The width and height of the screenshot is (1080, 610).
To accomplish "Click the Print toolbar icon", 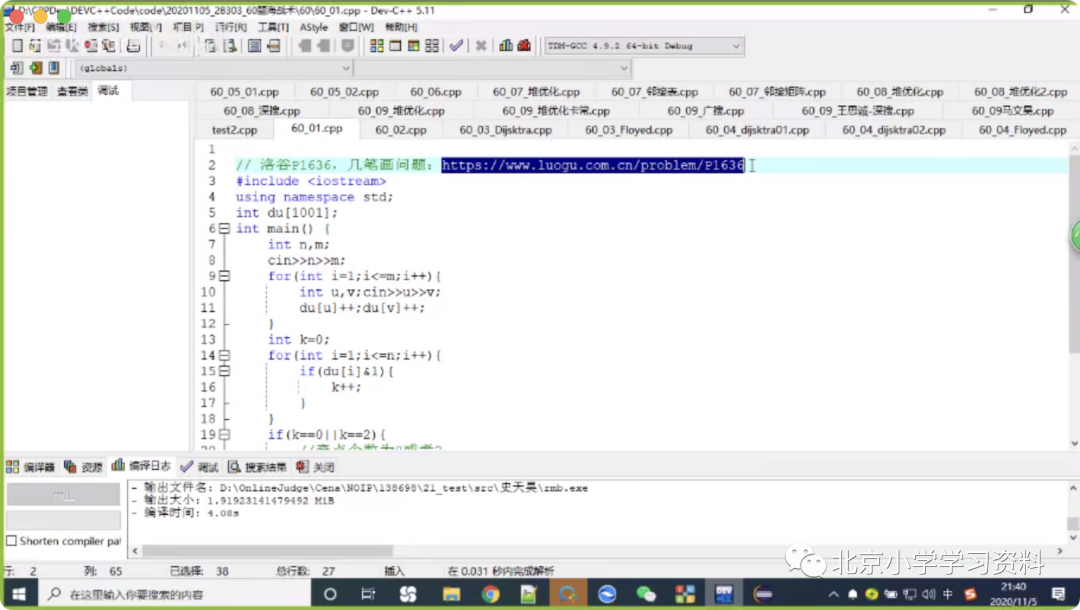I will [x=133, y=45].
